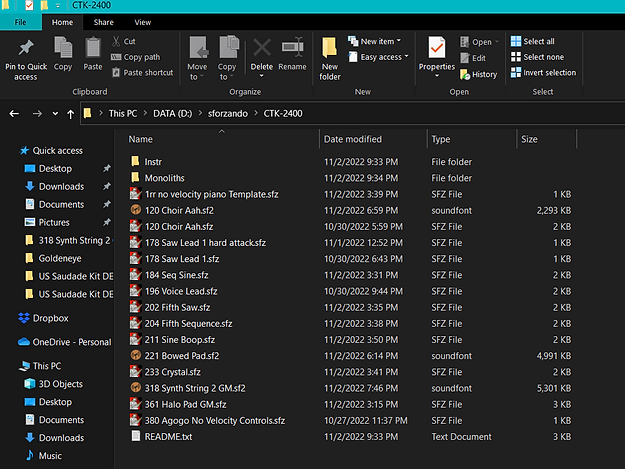625x469 pixels.
Task: Click the Pin to Quick access icon
Action: click(26, 48)
